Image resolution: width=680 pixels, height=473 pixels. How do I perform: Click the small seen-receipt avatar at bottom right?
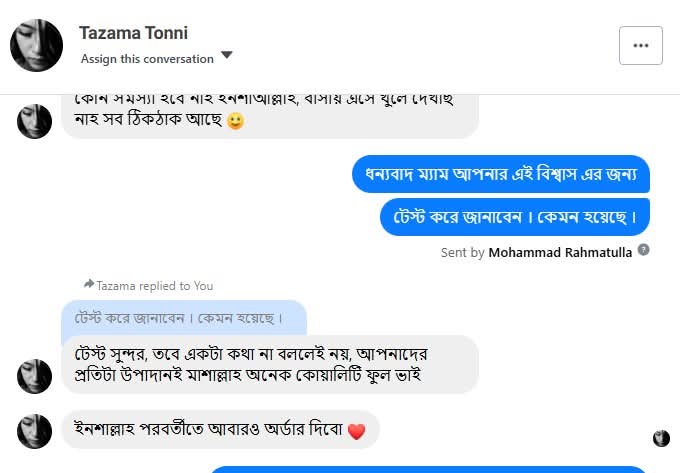point(661,438)
